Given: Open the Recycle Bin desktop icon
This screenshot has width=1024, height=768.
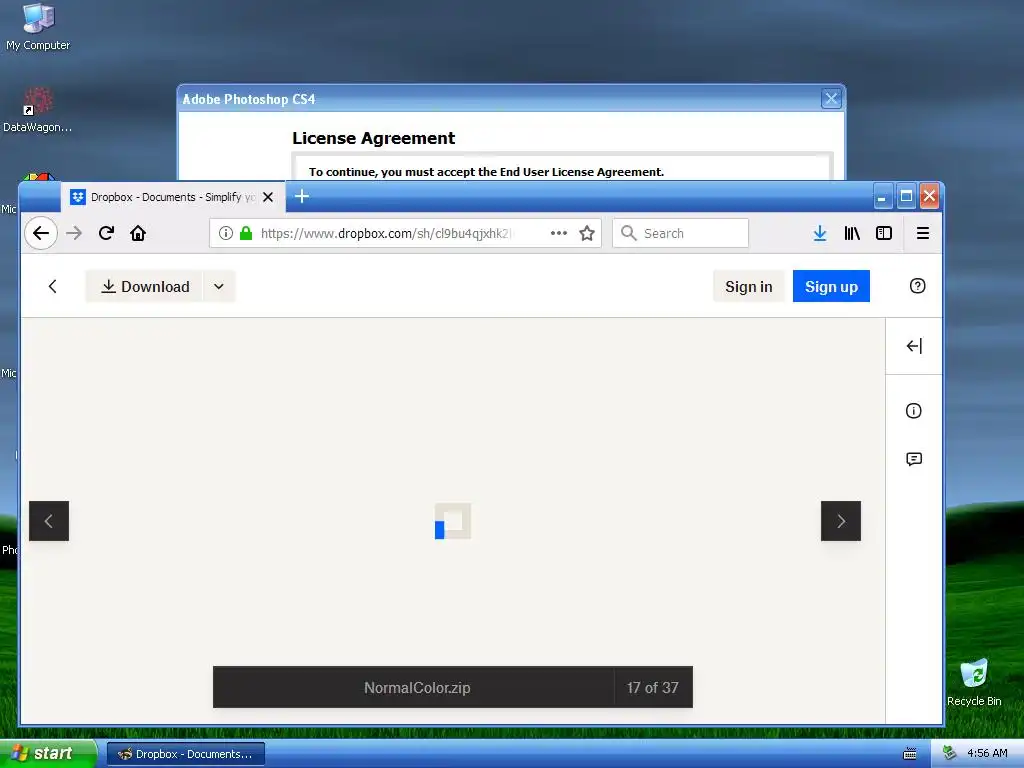Looking at the screenshot, I should click(974, 682).
